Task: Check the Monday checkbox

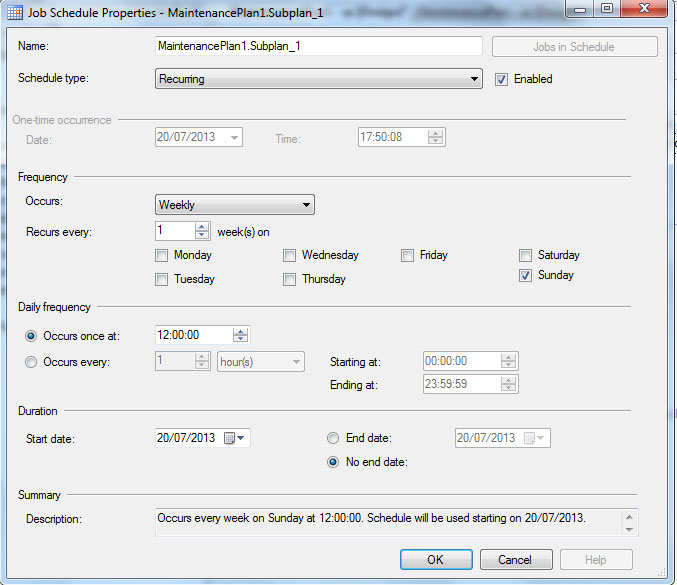Action: tap(162, 256)
